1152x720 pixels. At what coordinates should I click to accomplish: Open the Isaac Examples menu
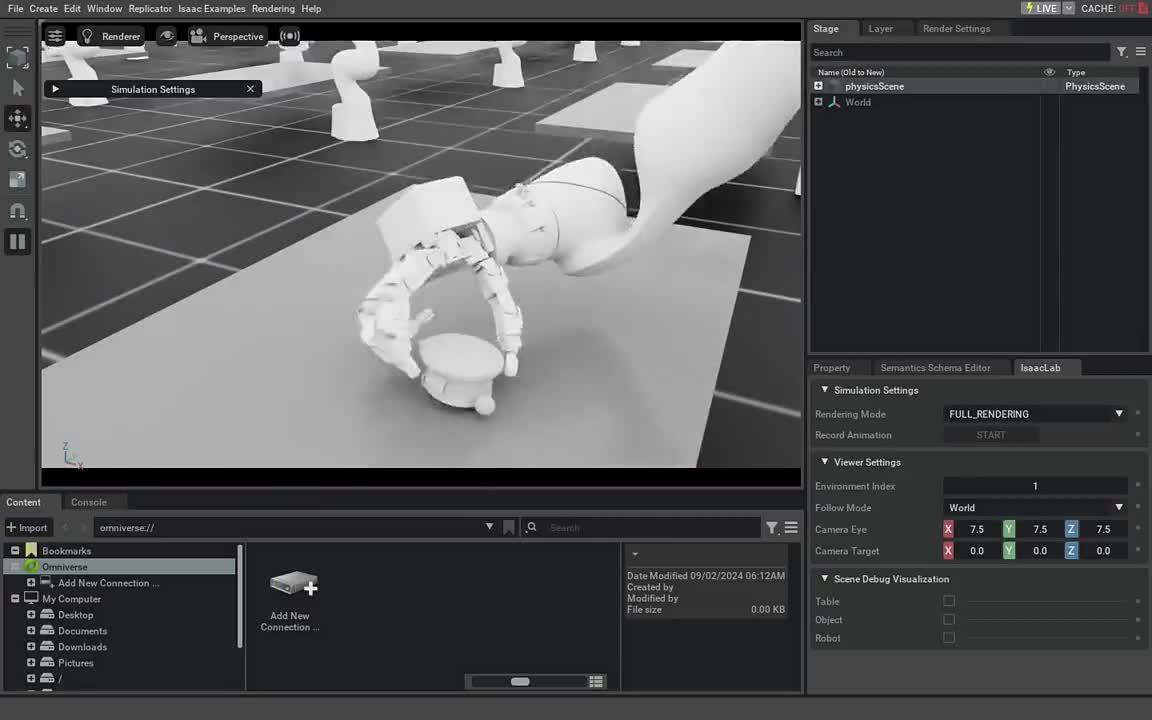211,9
